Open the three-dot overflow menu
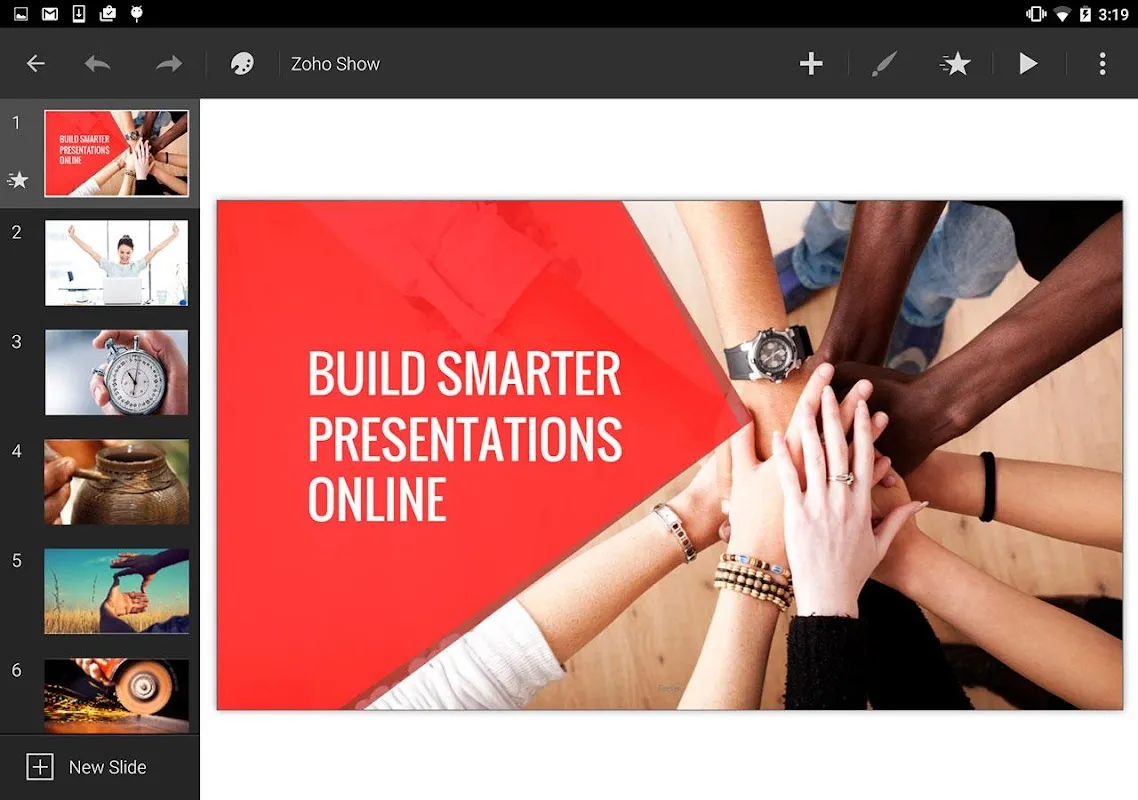The height and width of the screenshot is (800, 1138). (1102, 64)
